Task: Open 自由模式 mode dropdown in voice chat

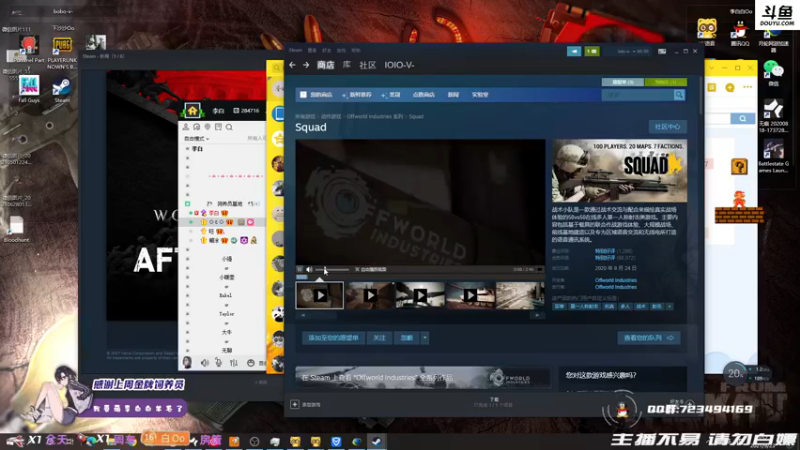Action: point(196,139)
